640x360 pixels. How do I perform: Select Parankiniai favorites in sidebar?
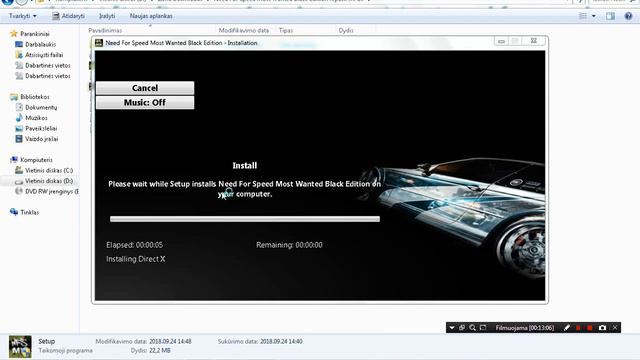click(35, 34)
